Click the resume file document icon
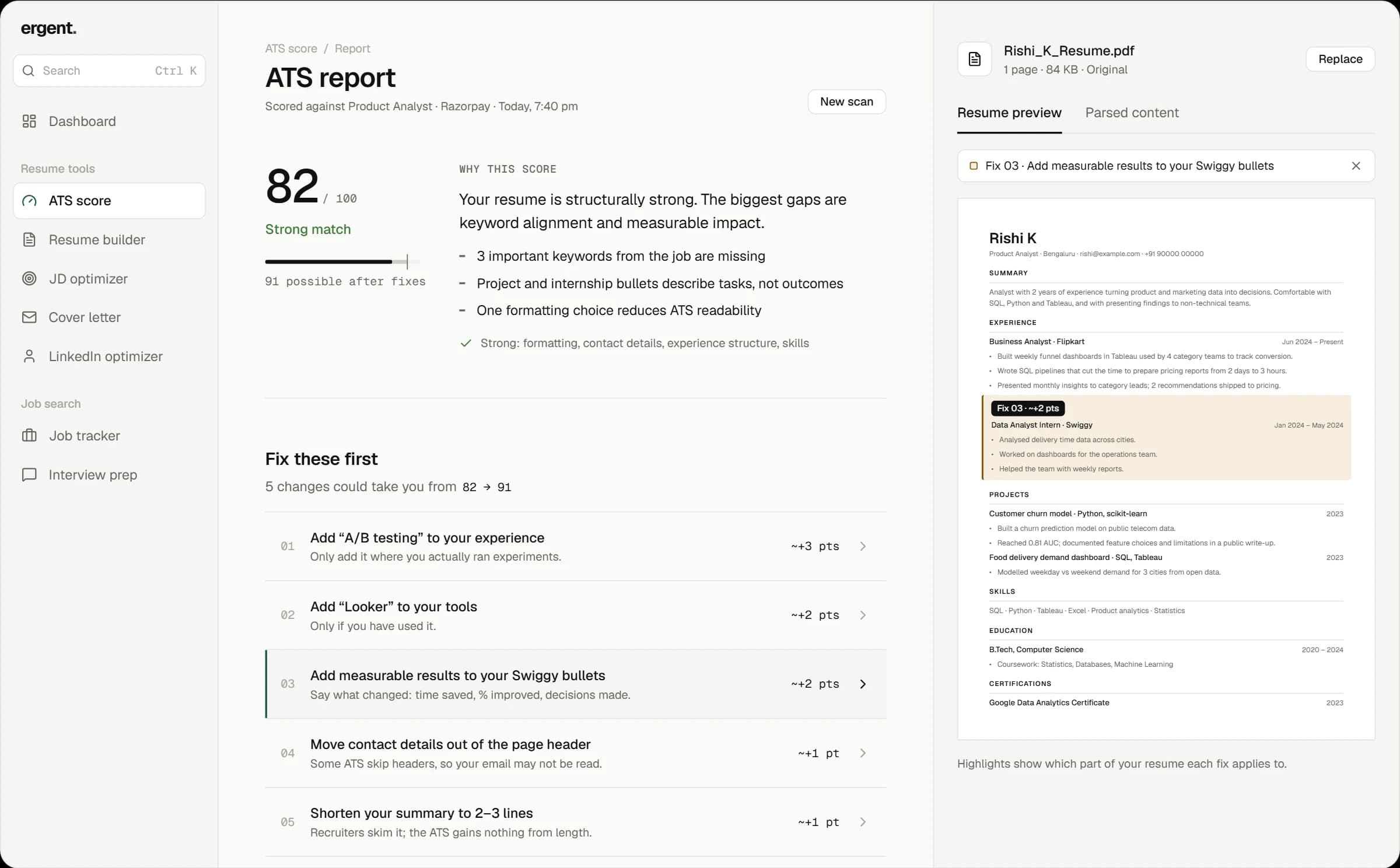1400x868 pixels. click(x=975, y=59)
